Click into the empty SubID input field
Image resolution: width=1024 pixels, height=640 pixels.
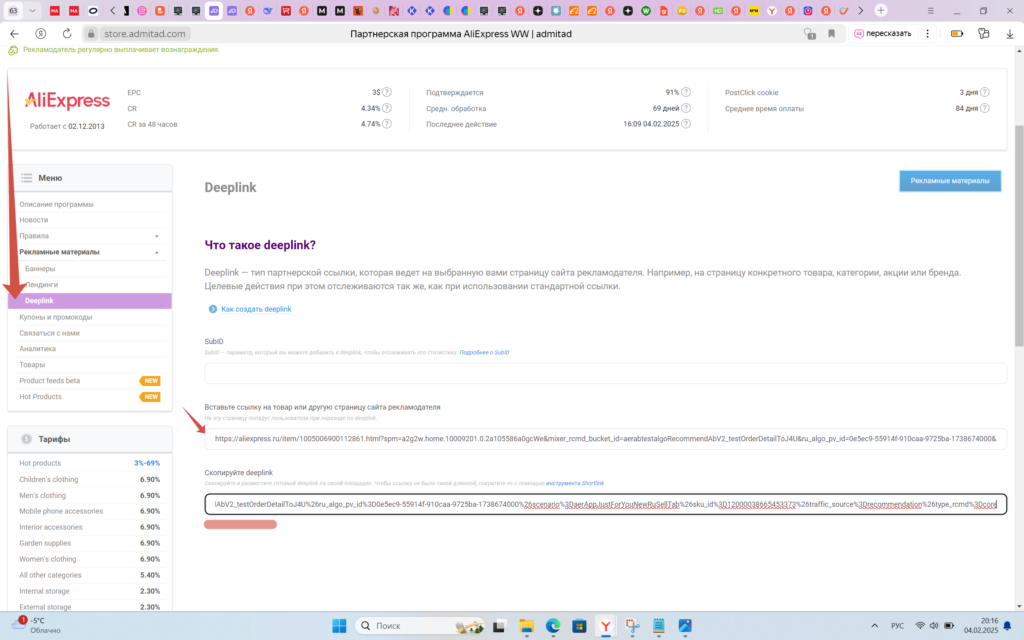tap(605, 374)
